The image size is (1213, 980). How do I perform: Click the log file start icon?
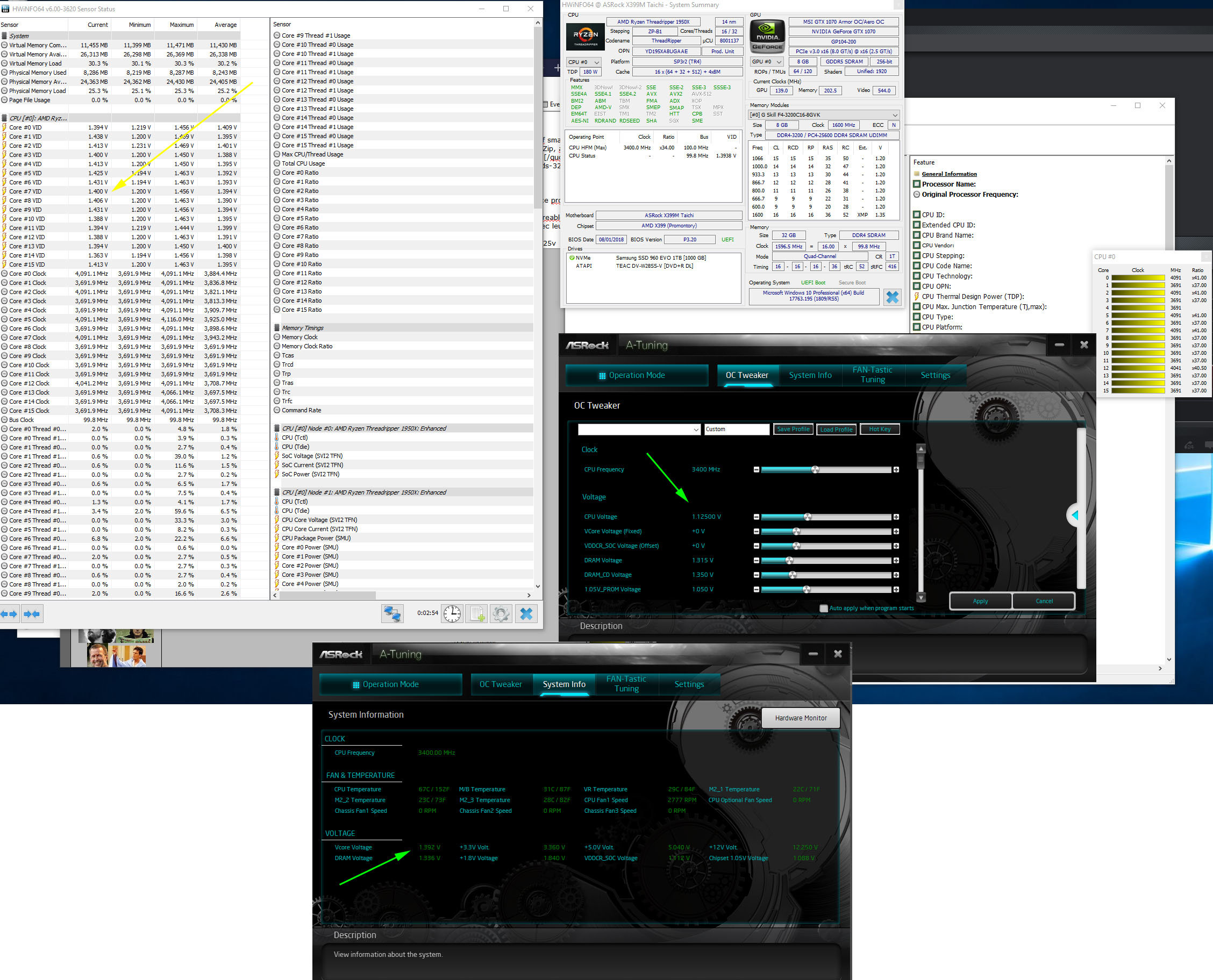coord(476,613)
